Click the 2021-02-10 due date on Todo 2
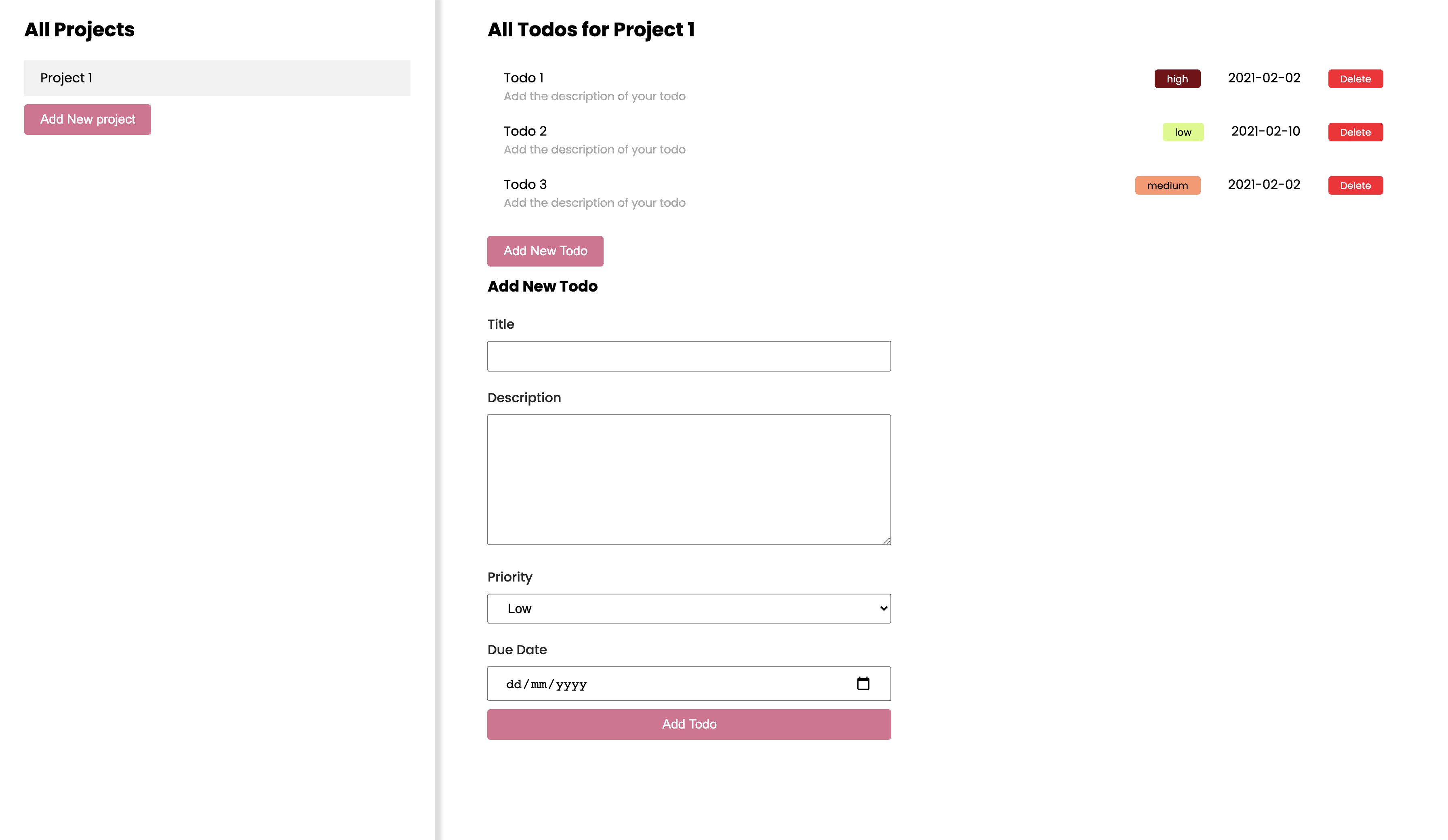Screen dimensions: 1448x840 click(x=1265, y=131)
